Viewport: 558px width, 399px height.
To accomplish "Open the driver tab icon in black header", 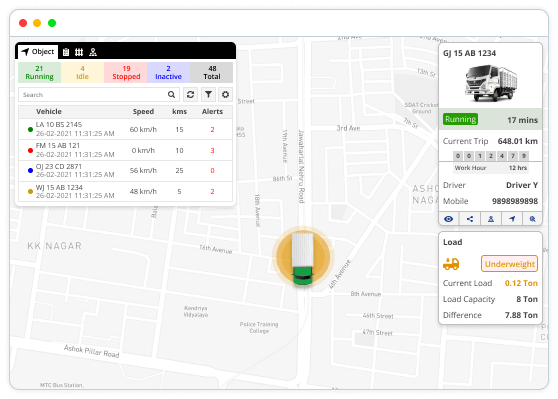I will (93, 52).
